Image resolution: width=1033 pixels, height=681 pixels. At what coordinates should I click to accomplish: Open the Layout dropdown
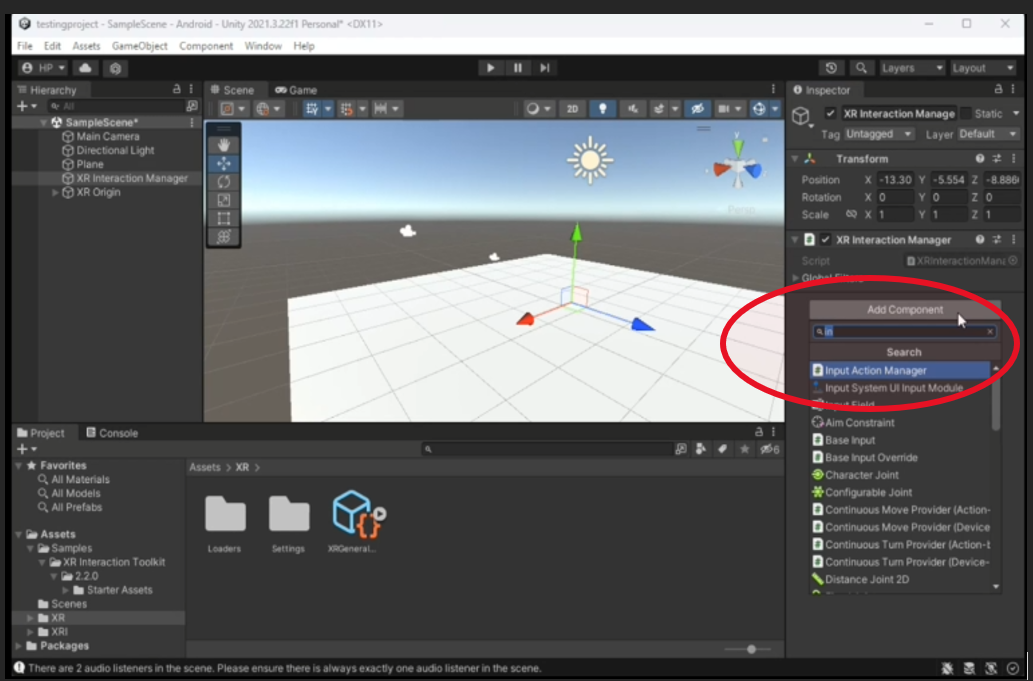pos(982,68)
